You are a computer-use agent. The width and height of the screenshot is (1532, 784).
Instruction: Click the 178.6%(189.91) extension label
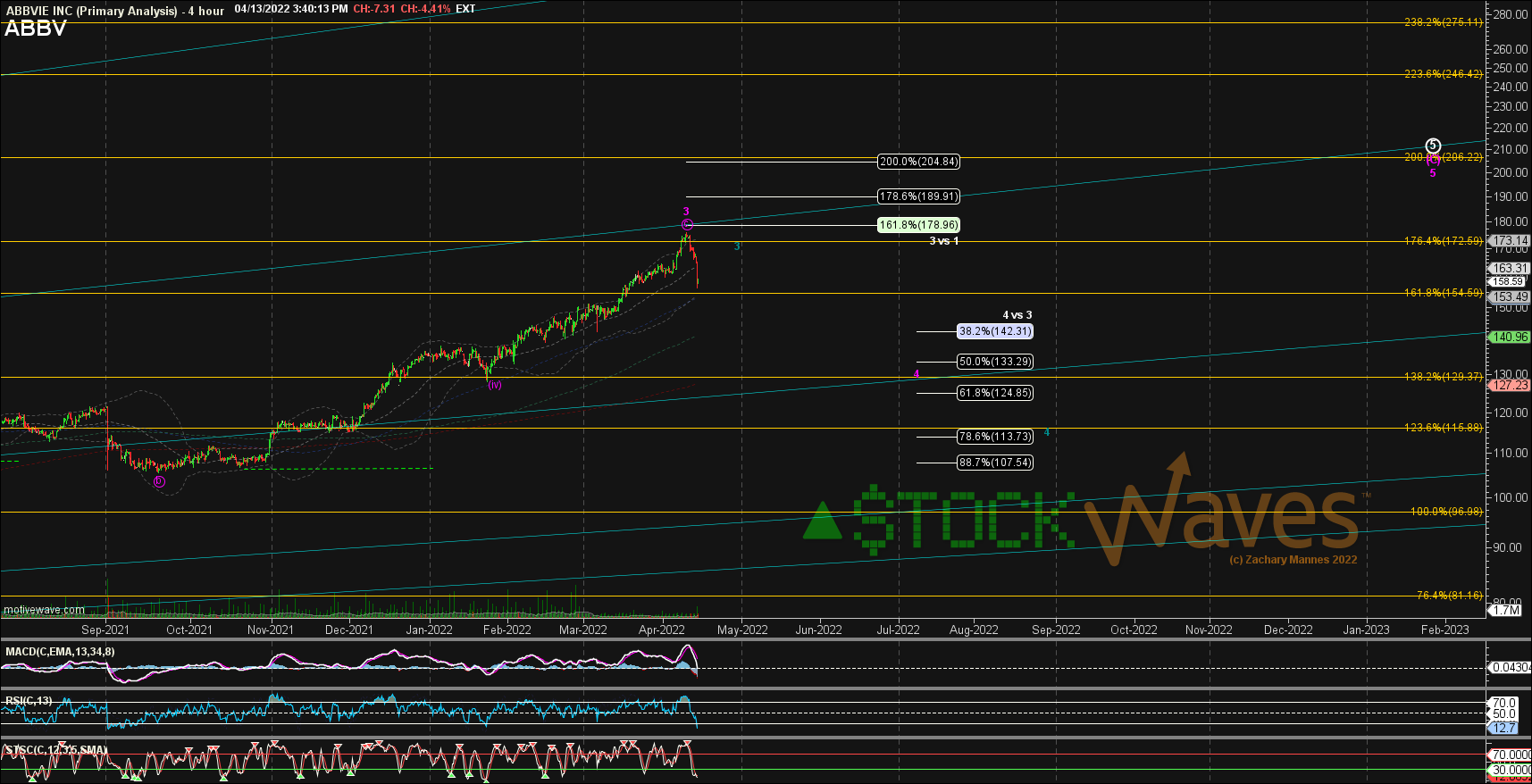(918, 196)
